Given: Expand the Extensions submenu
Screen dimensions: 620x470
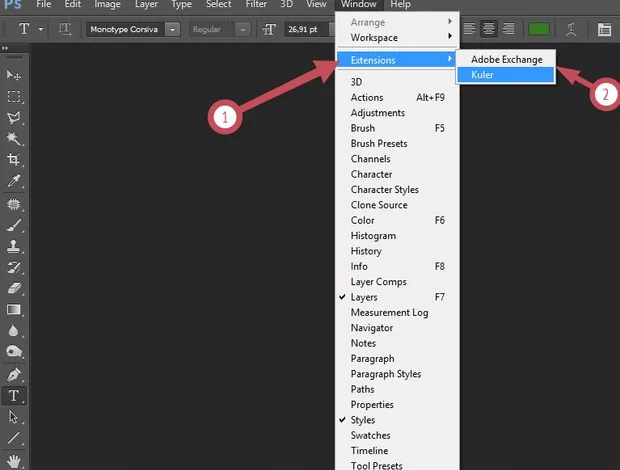Looking at the screenshot, I should (396, 60).
